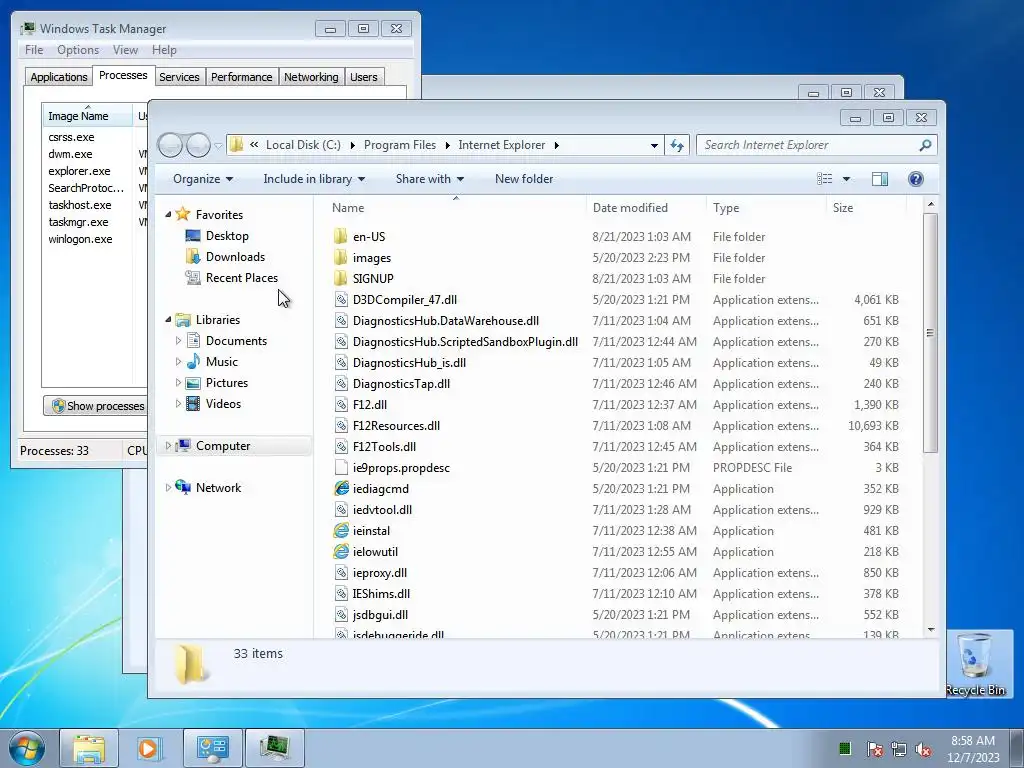Collapse the Favorites tree section
1024x768 pixels.
click(168, 214)
